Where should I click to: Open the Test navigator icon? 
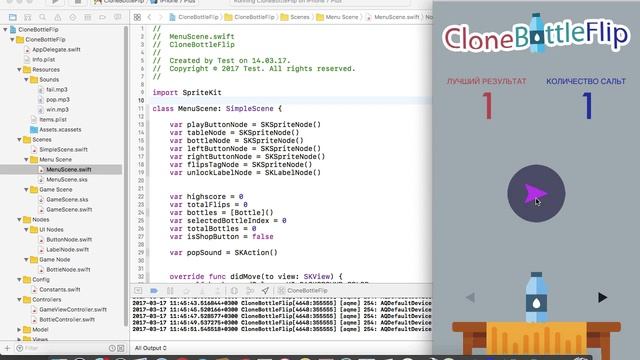tap(73, 17)
